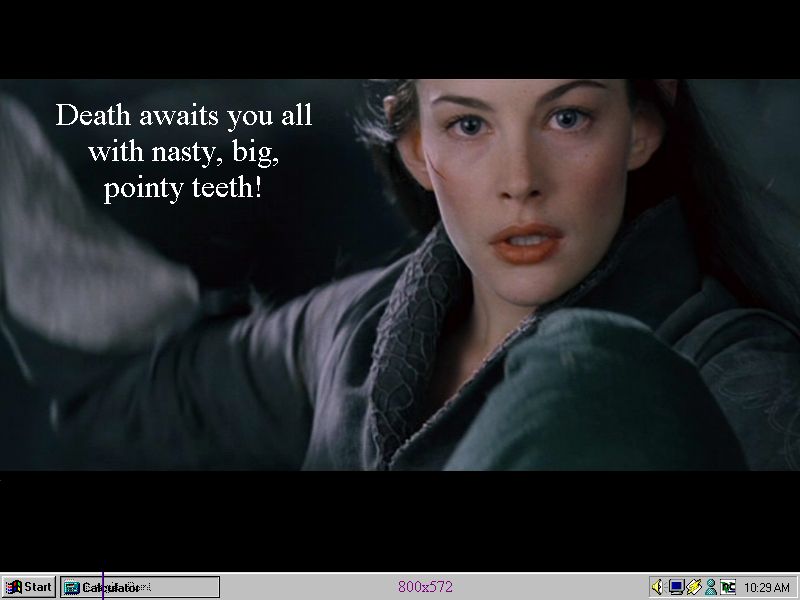Click the 10:29 AM clock
Image resolution: width=800 pixels, height=600 pixels.
coord(766,588)
